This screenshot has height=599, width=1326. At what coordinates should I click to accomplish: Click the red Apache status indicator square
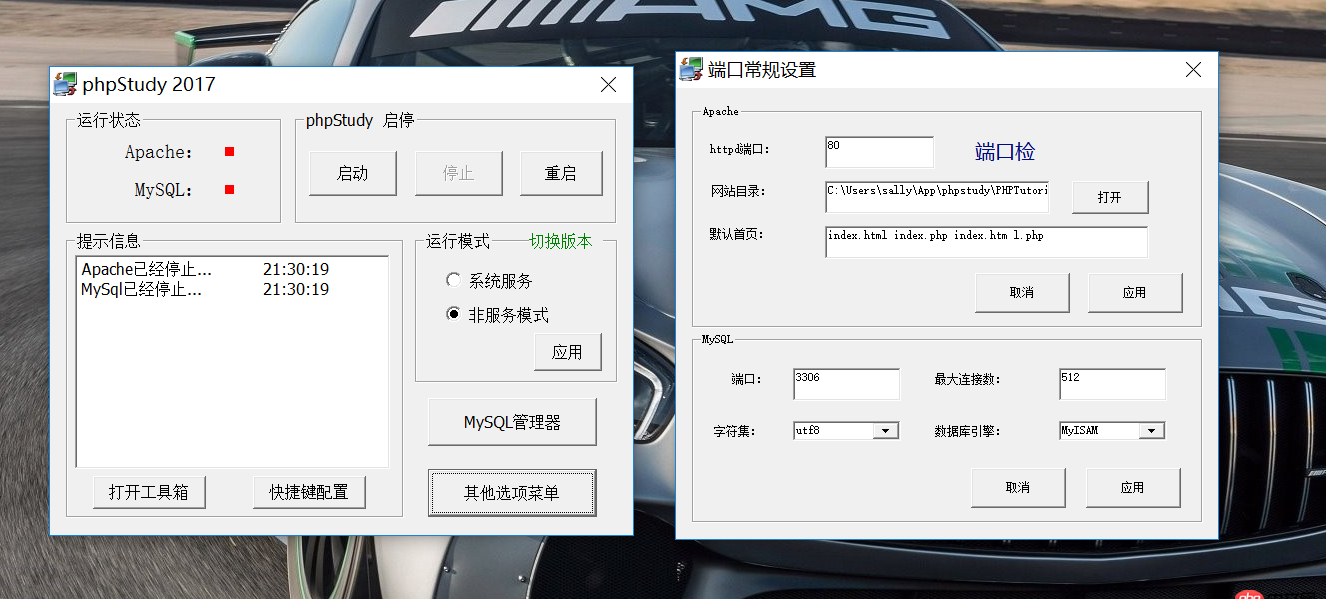tap(228, 151)
